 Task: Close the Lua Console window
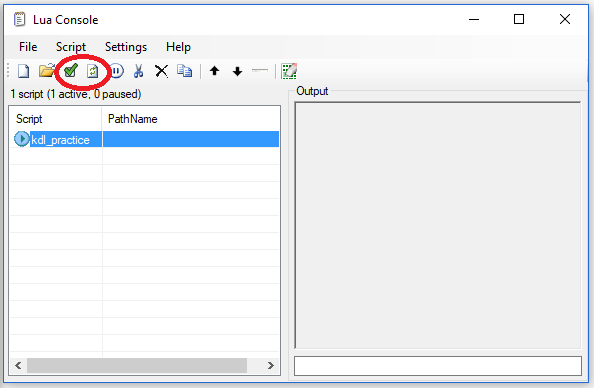pyautogui.click(x=565, y=19)
